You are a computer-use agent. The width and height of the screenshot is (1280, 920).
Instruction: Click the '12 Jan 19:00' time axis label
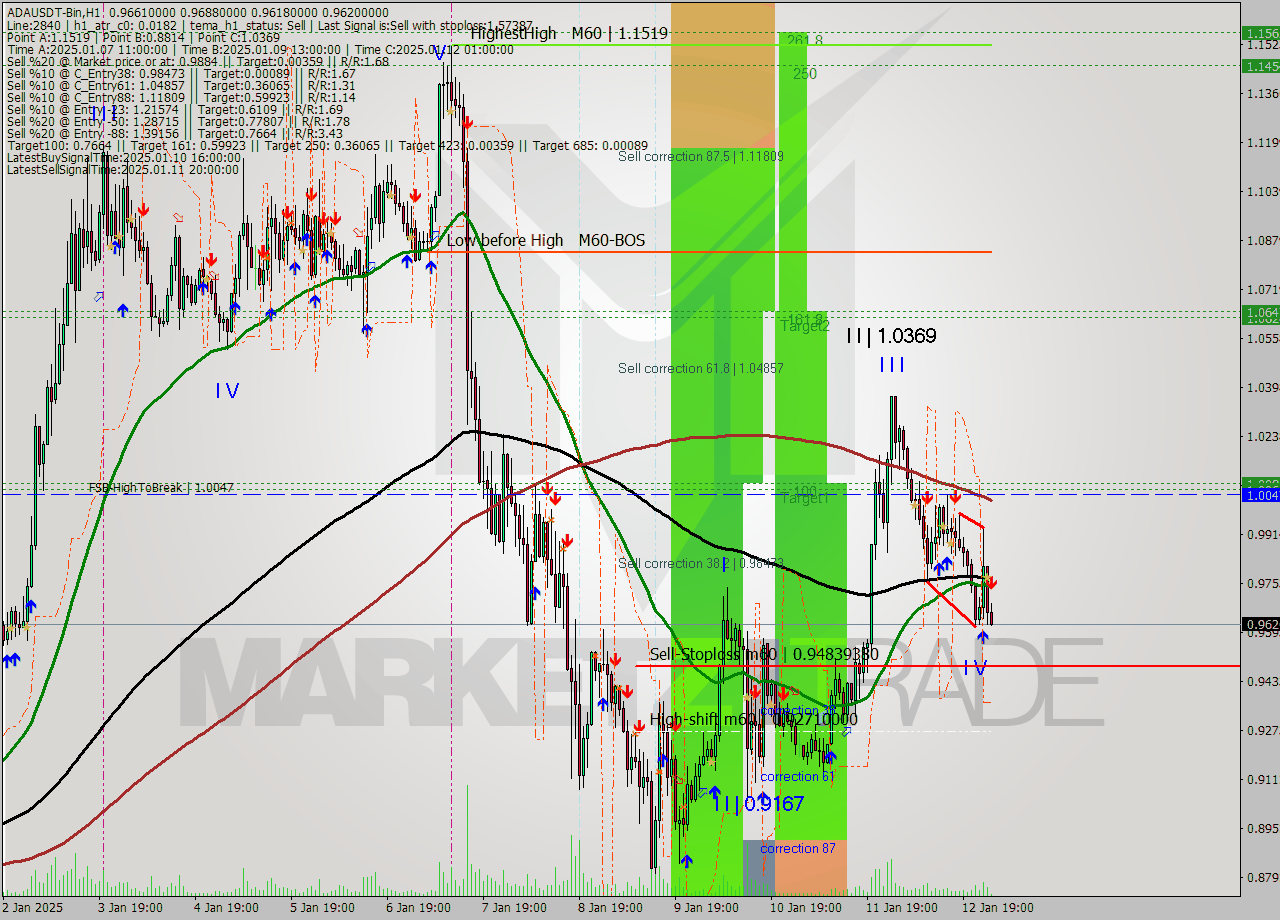click(996, 908)
